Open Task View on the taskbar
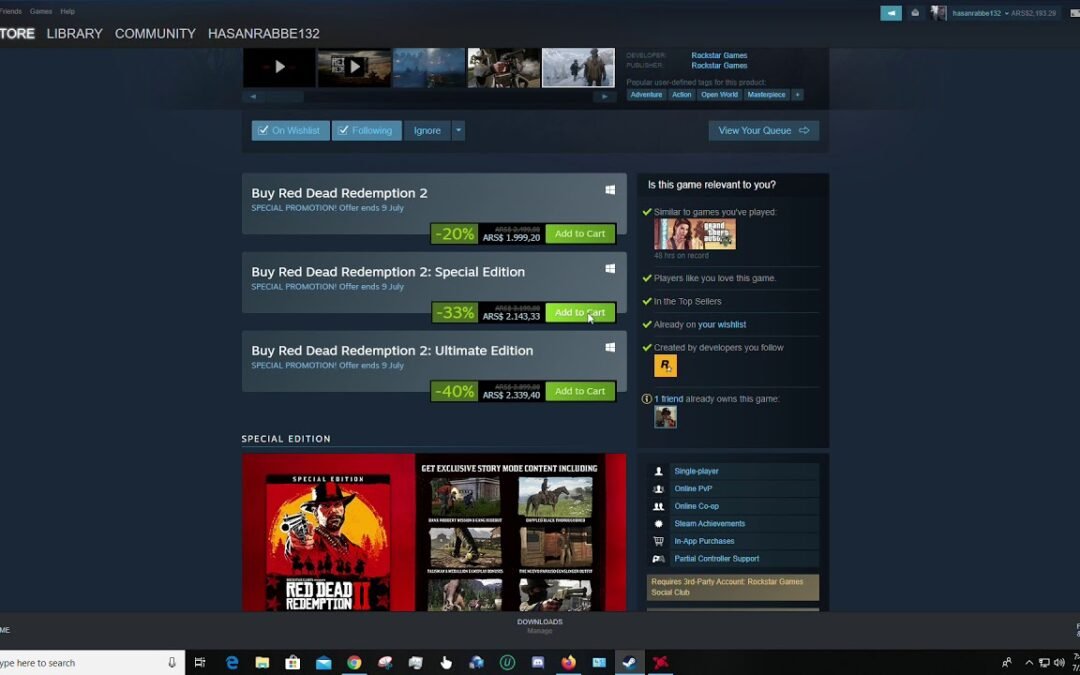1080x675 pixels. coord(200,663)
